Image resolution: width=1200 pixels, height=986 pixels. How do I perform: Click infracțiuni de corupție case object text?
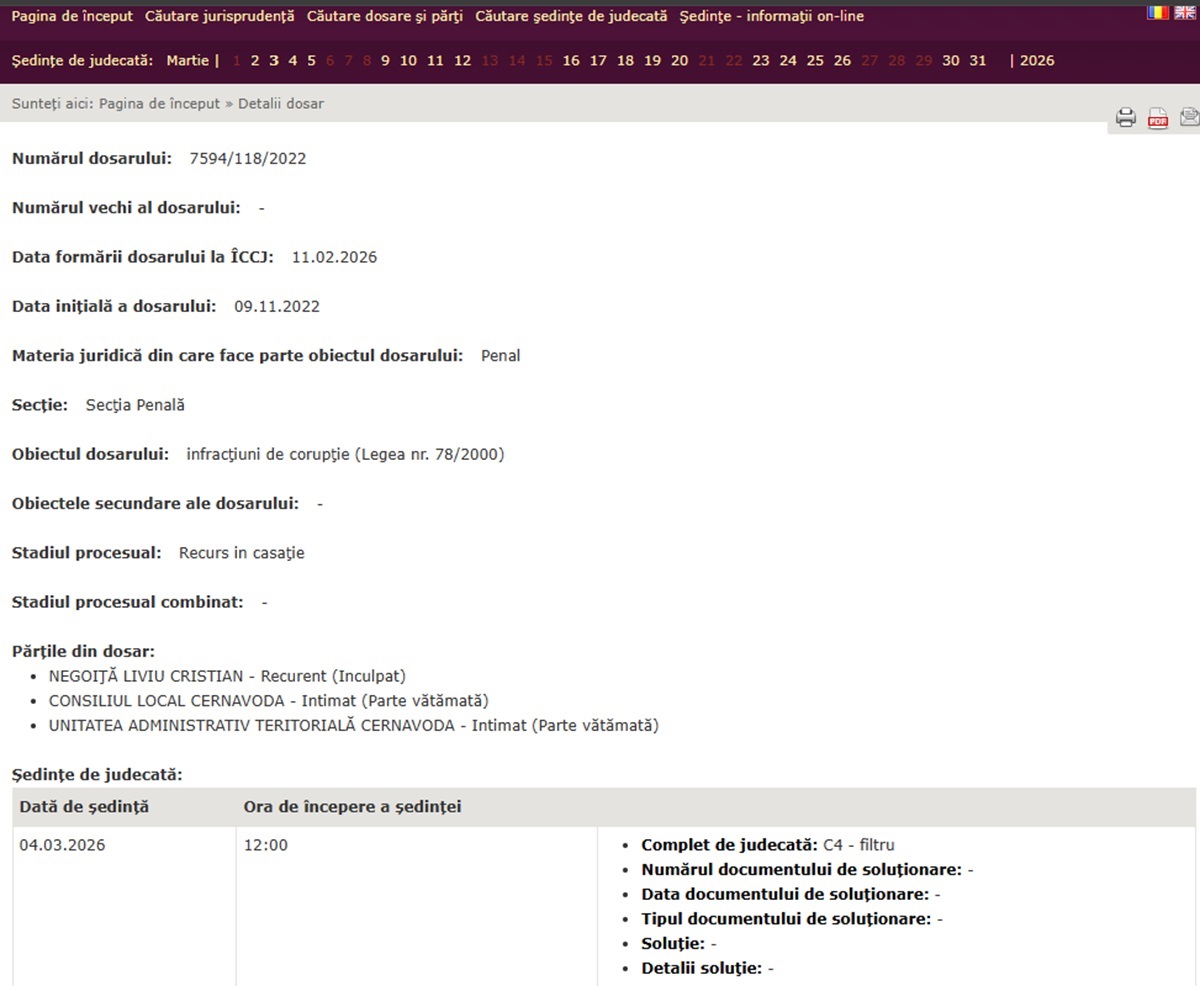pyautogui.click(x=345, y=455)
